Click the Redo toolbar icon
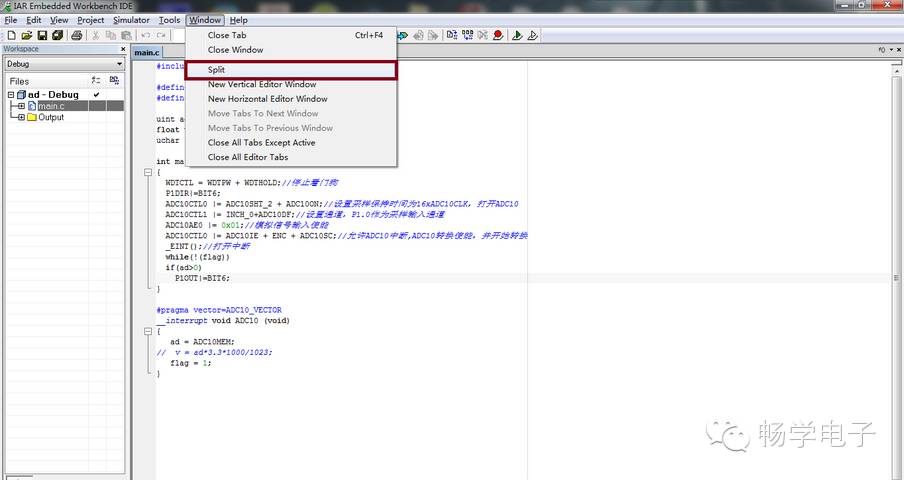The width and height of the screenshot is (904, 480). [161, 35]
